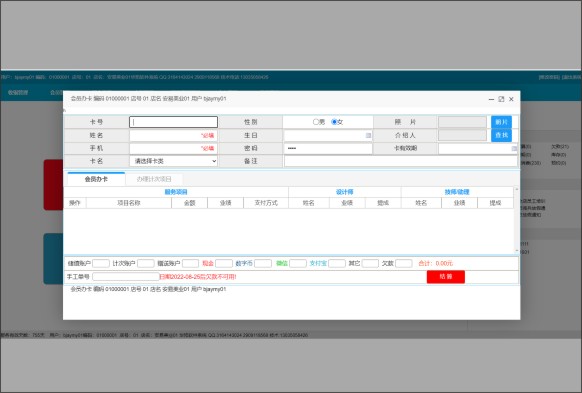Open the 卡有效期 calendar picker icon

pos(514,148)
